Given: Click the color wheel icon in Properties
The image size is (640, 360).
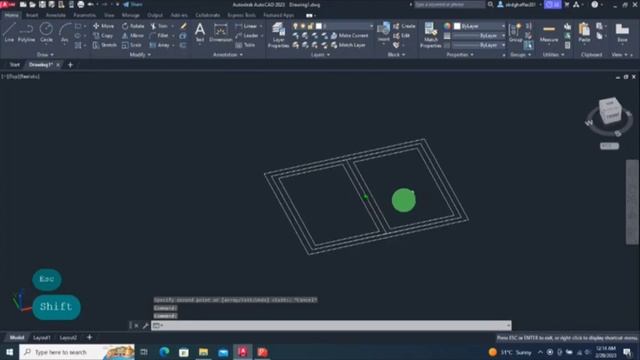Looking at the screenshot, I should [x=447, y=26].
